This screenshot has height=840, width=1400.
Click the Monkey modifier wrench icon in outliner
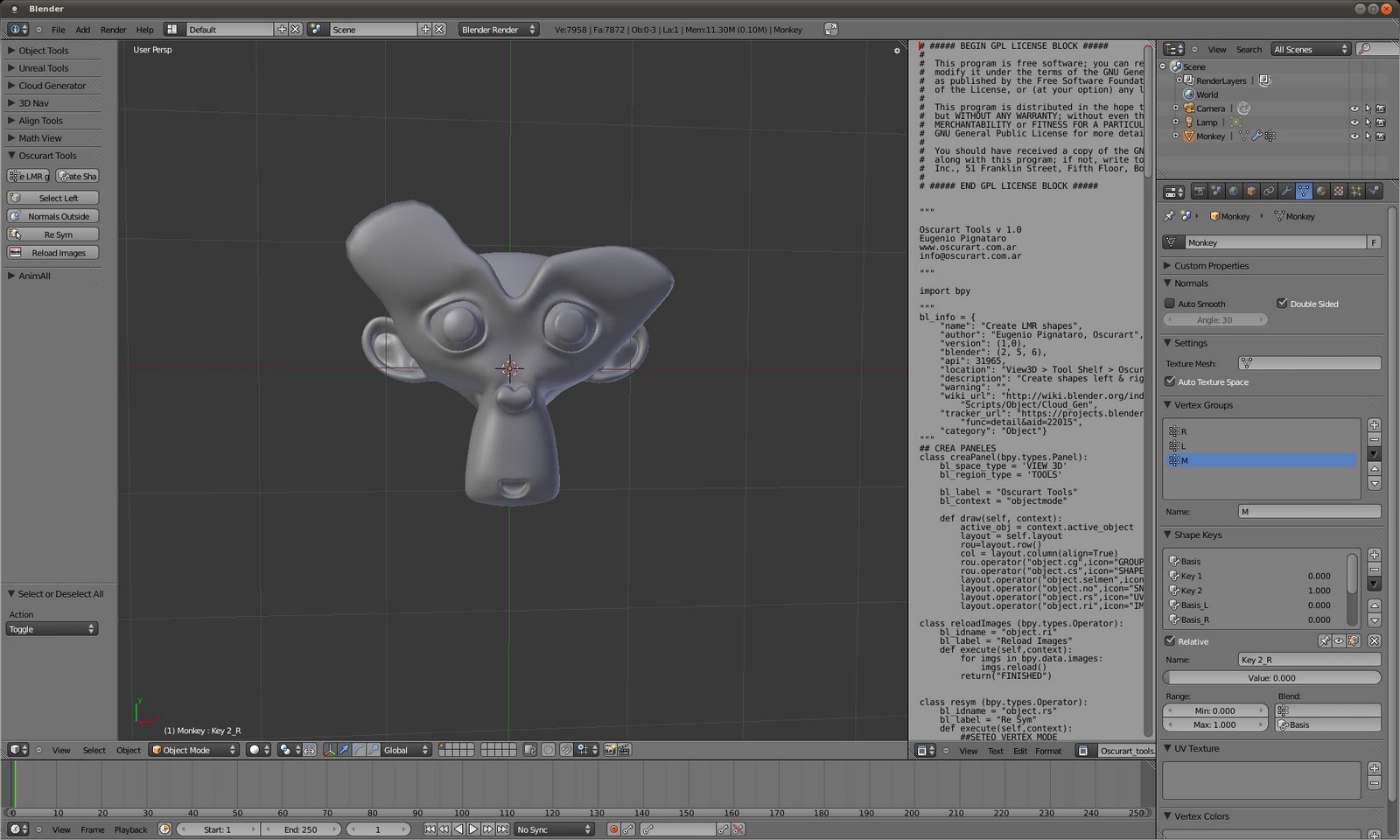(x=1256, y=136)
